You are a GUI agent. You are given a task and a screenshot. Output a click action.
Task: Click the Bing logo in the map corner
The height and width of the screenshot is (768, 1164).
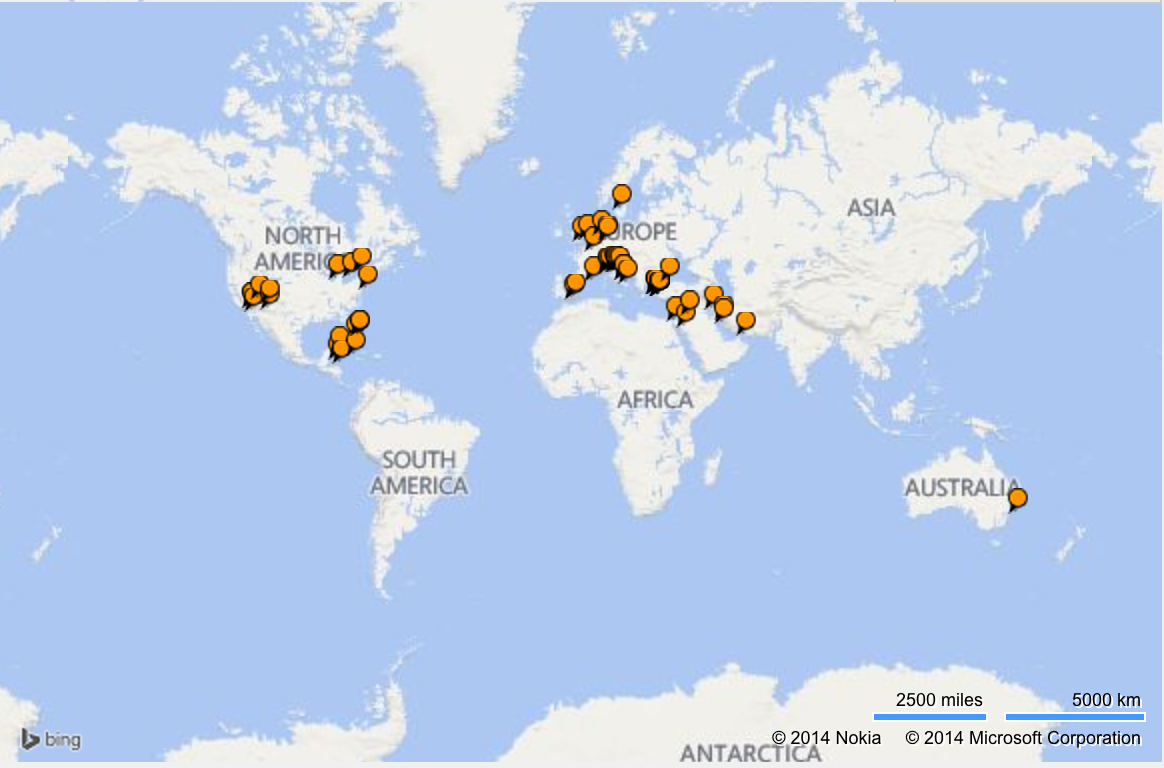tap(51, 740)
